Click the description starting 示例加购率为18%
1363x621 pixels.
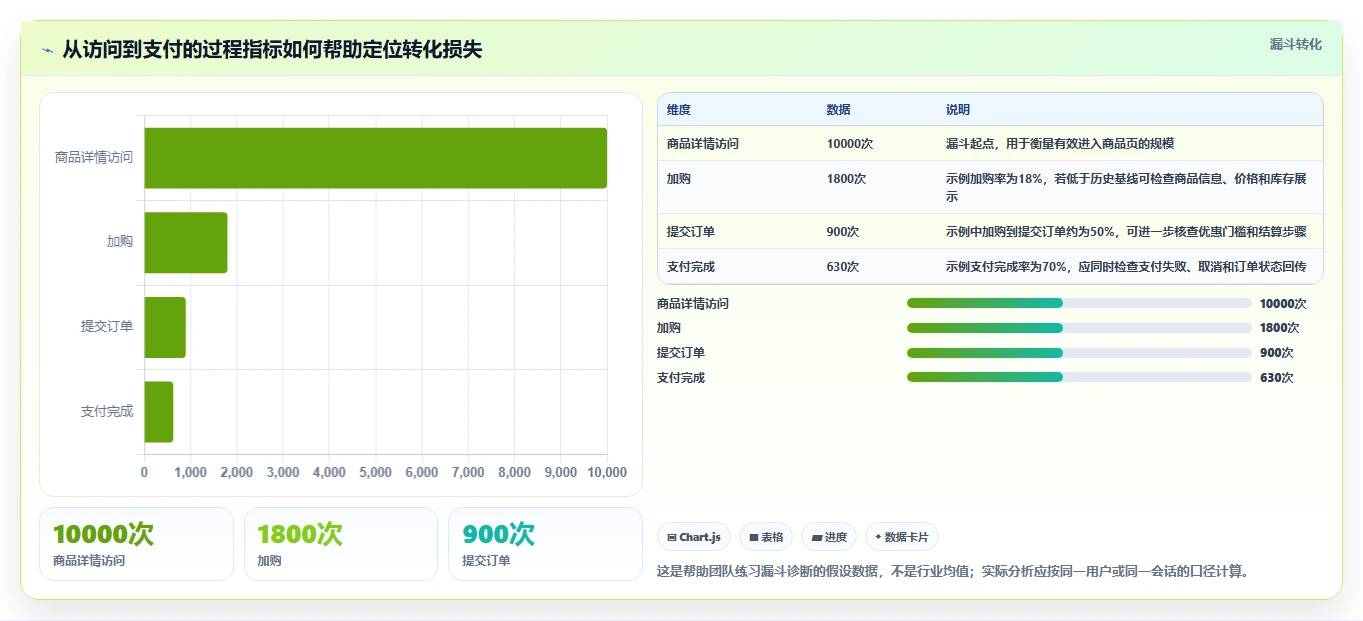tap(1126, 188)
